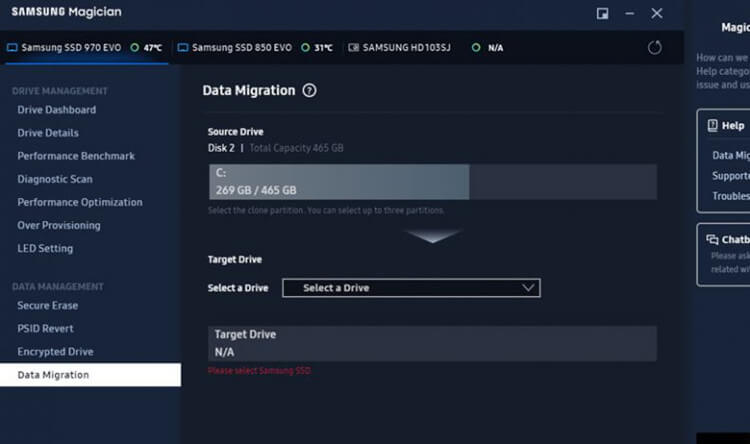Screen dimensions: 750x444
Task: Click the Samsung Magician logo title
Action: 66,12
